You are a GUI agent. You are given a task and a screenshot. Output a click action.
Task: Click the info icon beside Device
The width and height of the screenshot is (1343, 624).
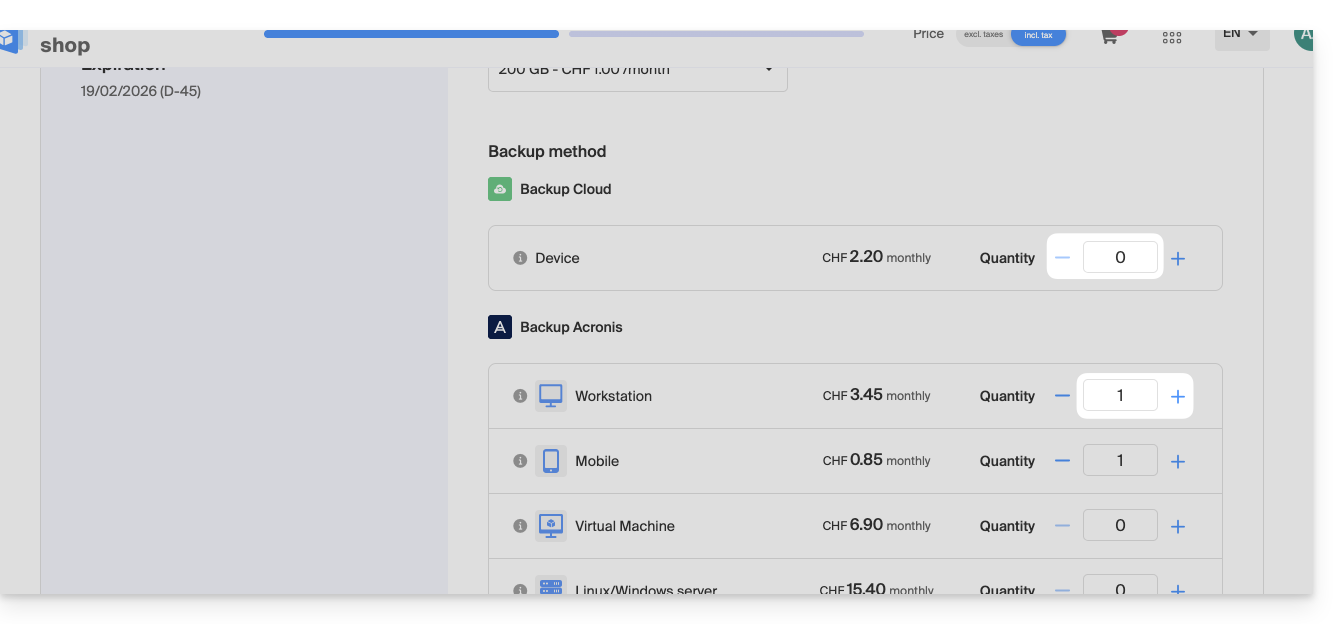tap(520, 258)
